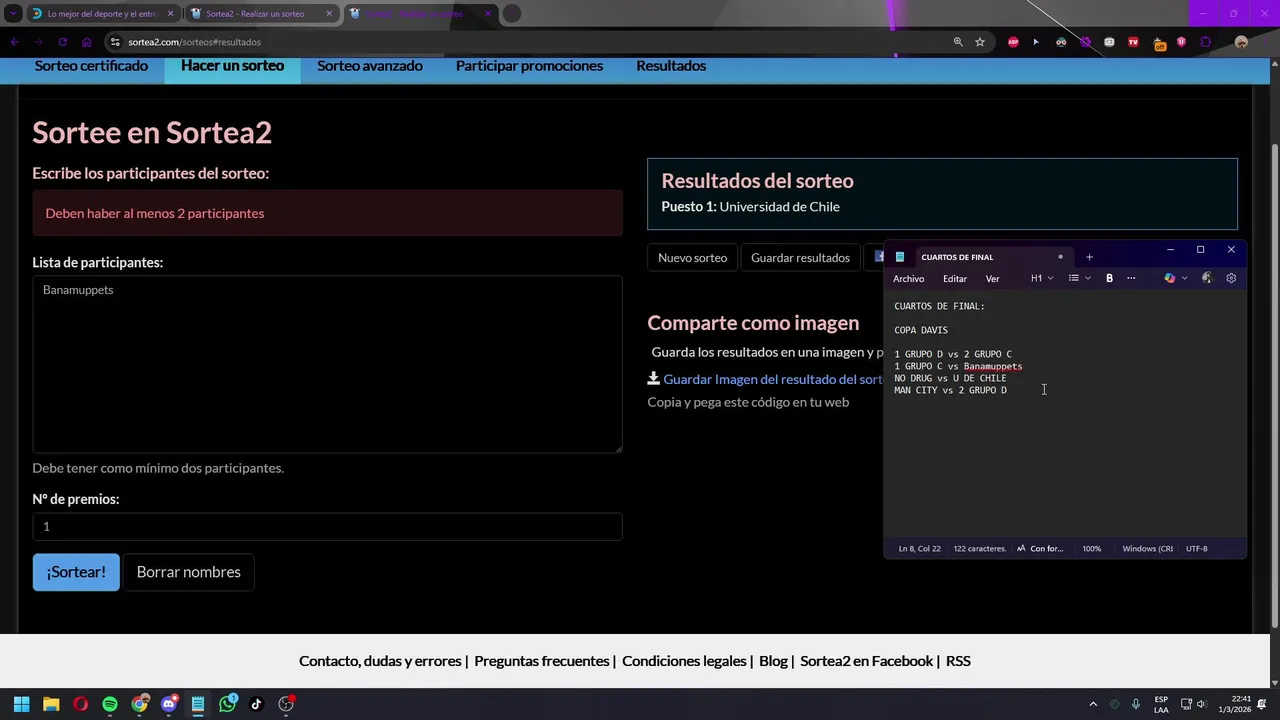Click into the Lista de participantes textarea
The width and height of the screenshot is (1280, 720).
pos(327,364)
